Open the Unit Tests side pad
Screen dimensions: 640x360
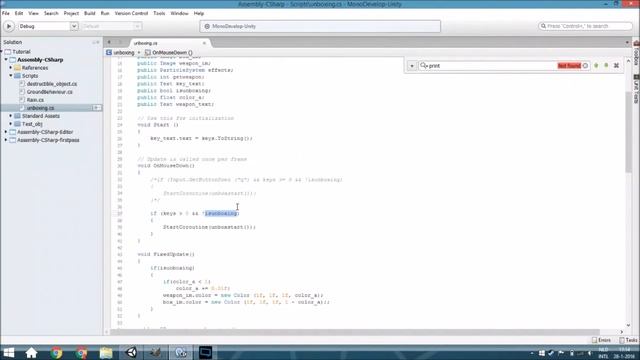tap(636, 88)
